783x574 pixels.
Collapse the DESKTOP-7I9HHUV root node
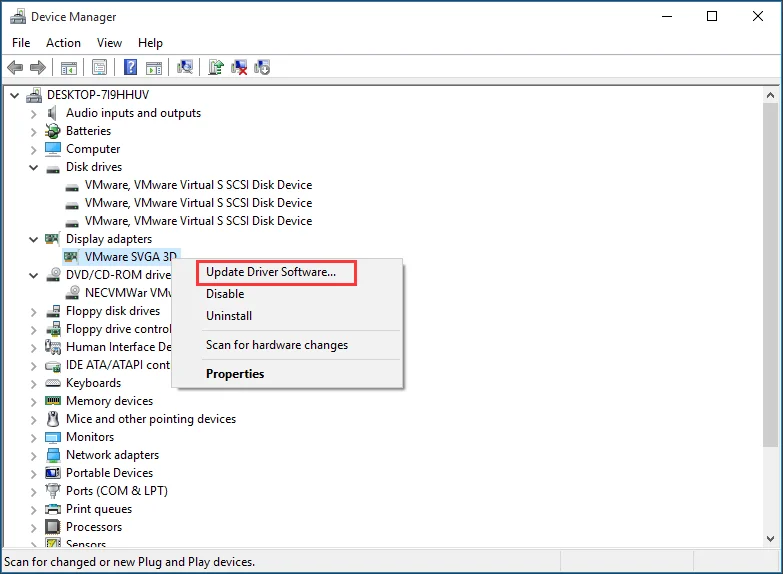pyautogui.click(x=14, y=95)
